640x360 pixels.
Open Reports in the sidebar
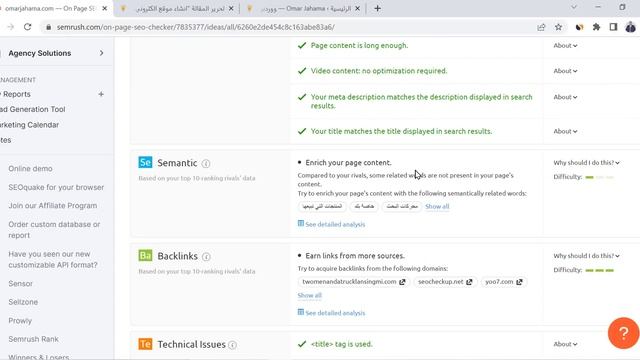click(x=17, y=94)
